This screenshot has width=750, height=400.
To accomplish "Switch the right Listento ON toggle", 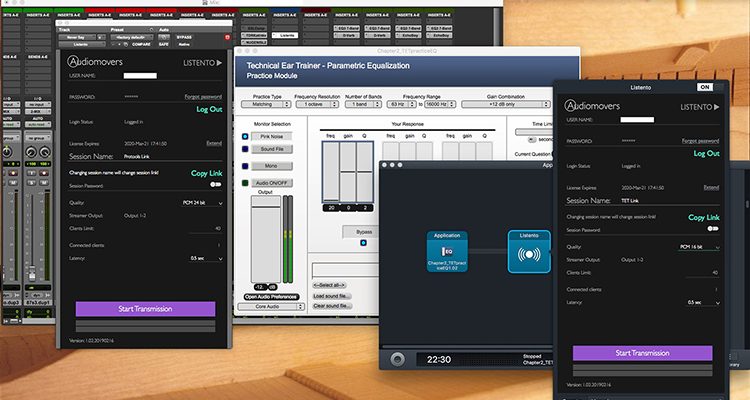I will coord(705,87).
